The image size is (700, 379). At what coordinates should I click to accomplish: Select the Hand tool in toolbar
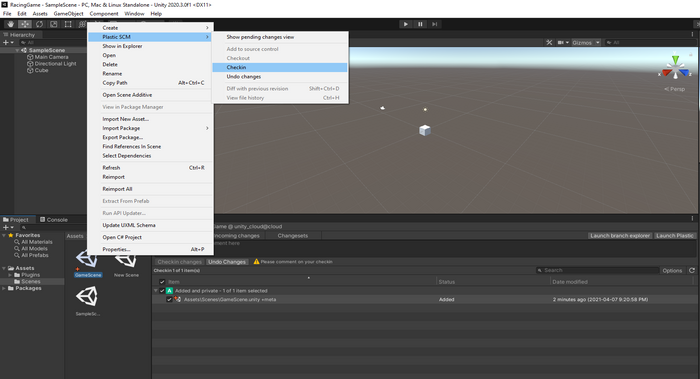[10, 24]
